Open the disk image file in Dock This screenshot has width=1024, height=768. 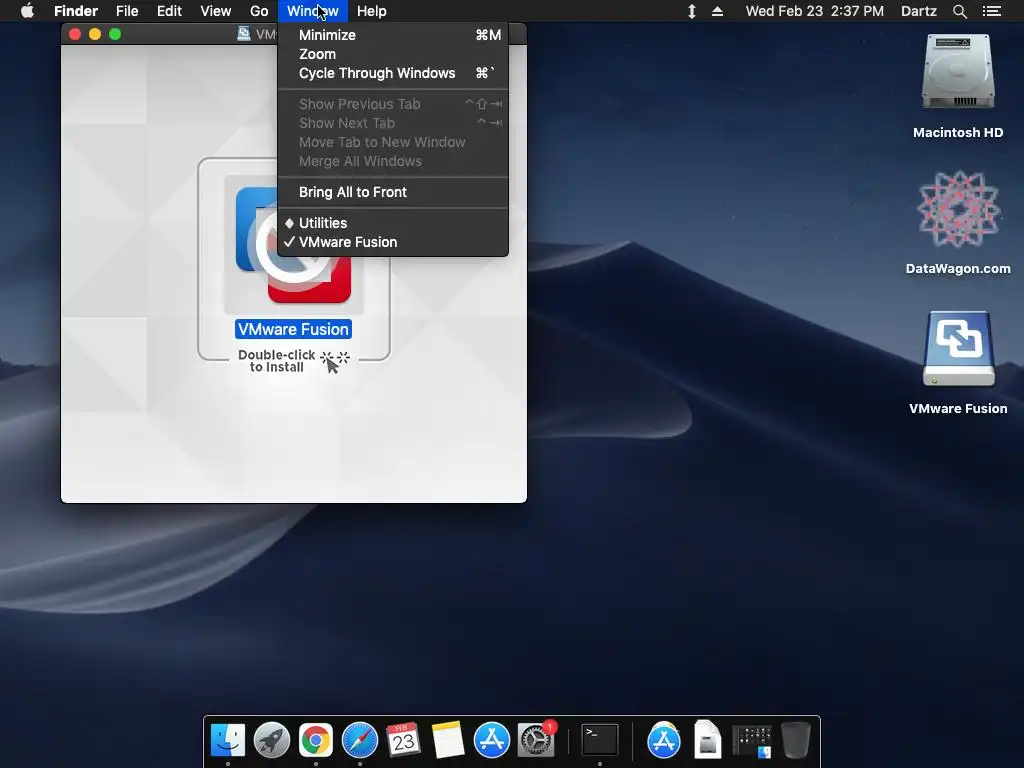[708, 740]
